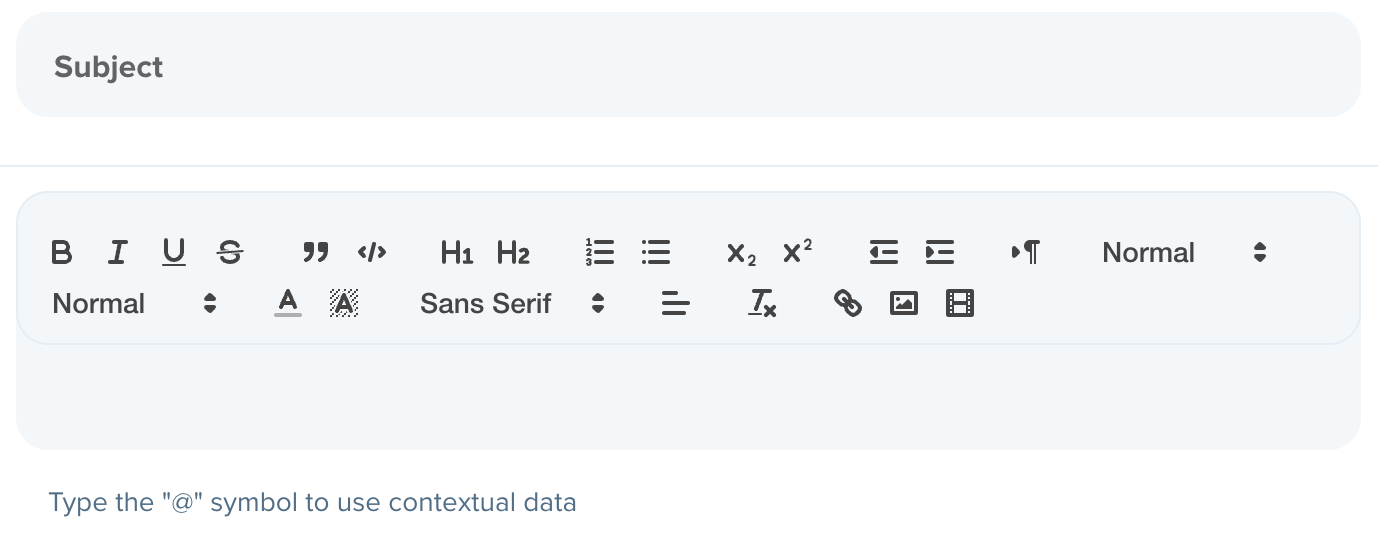Insert a code block
Viewport: 1378px width, 540px height.
pyautogui.click(x=371, y=253)
